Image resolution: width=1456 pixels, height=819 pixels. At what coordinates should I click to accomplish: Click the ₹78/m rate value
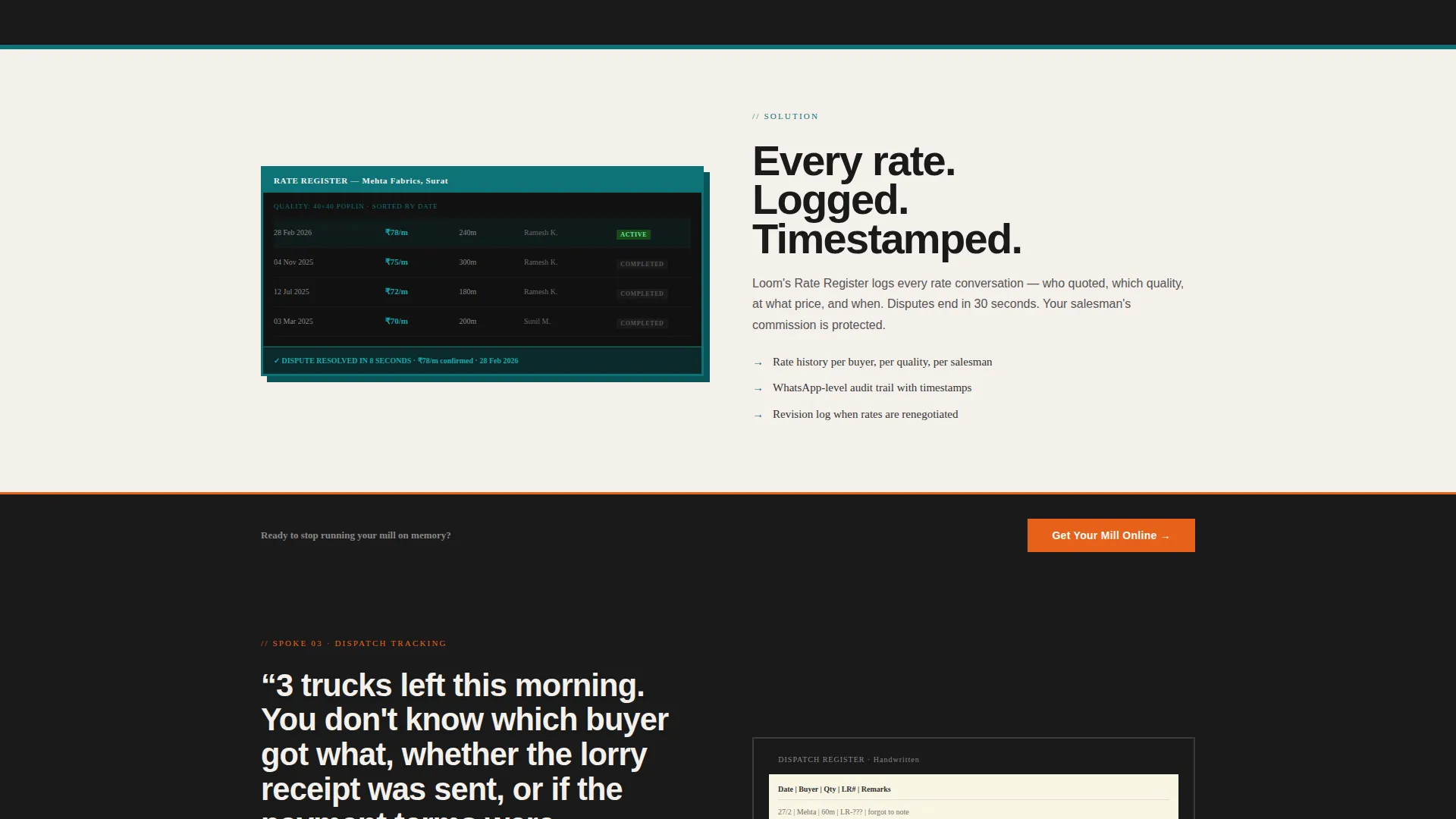tap(396, 233)
